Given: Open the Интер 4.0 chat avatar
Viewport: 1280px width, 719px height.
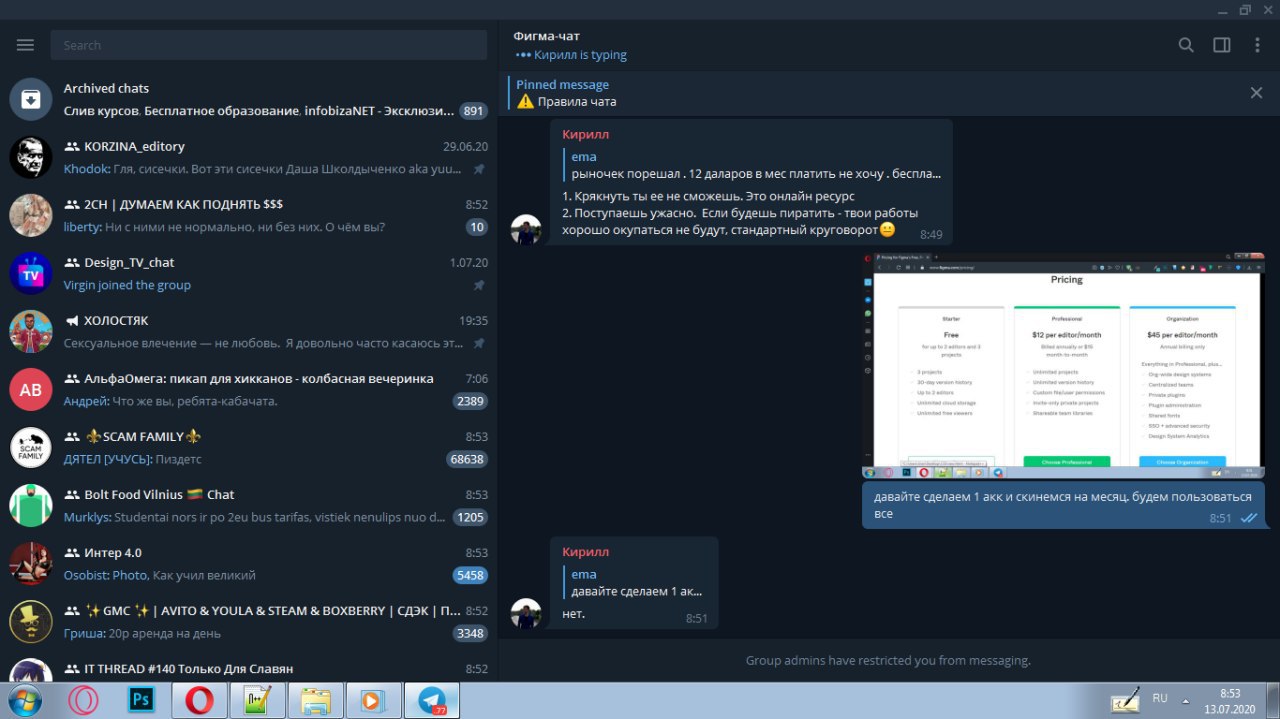Looking at the screenshot, I should (x=31, y=563).
